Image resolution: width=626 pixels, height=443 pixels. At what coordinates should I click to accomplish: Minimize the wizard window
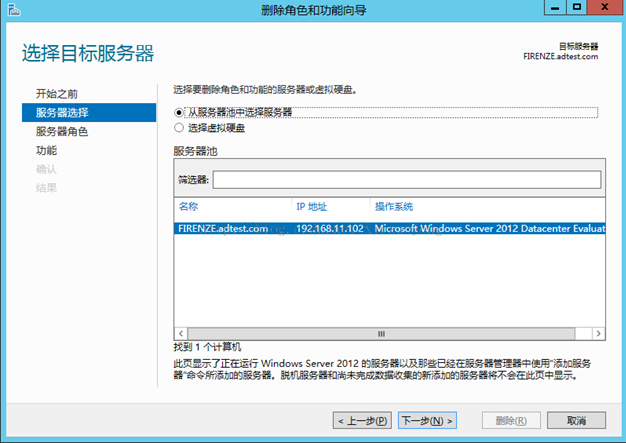[555, 8]
